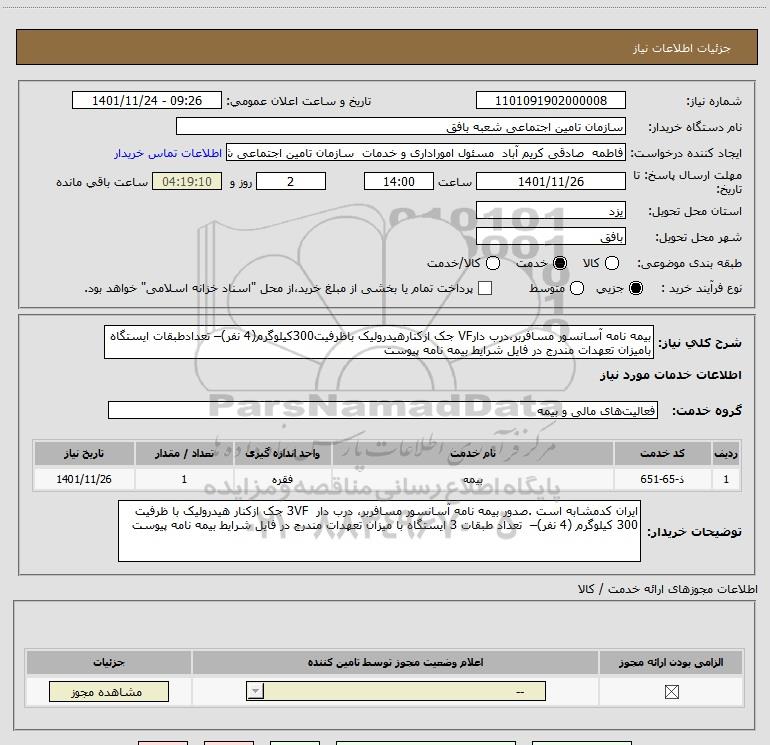Click the delivery city field بافق

550,237
